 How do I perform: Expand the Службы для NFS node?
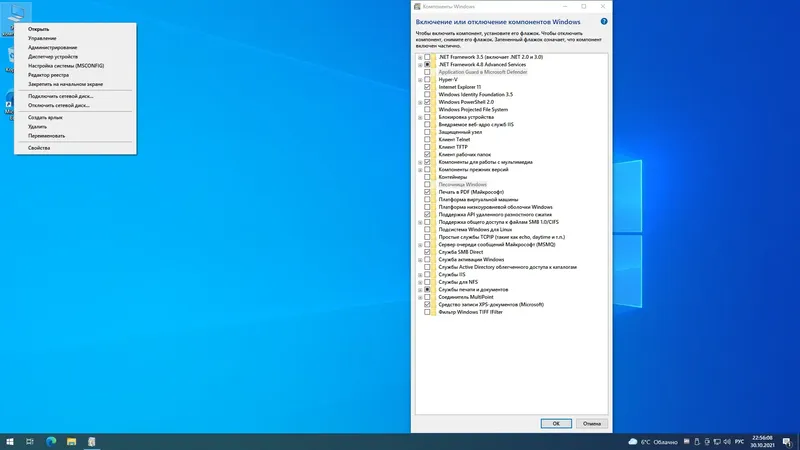click(420, 282)
